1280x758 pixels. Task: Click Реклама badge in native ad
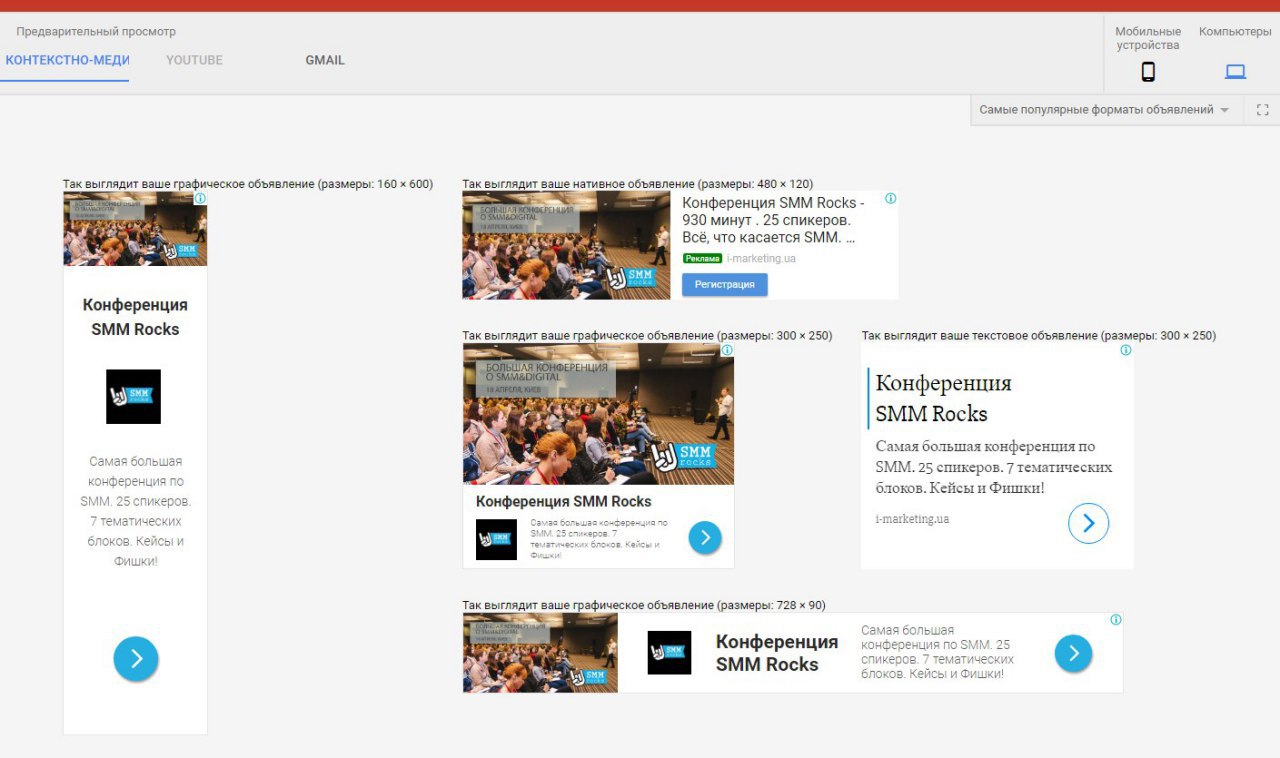pyautogui.click(x=703, y=258)
